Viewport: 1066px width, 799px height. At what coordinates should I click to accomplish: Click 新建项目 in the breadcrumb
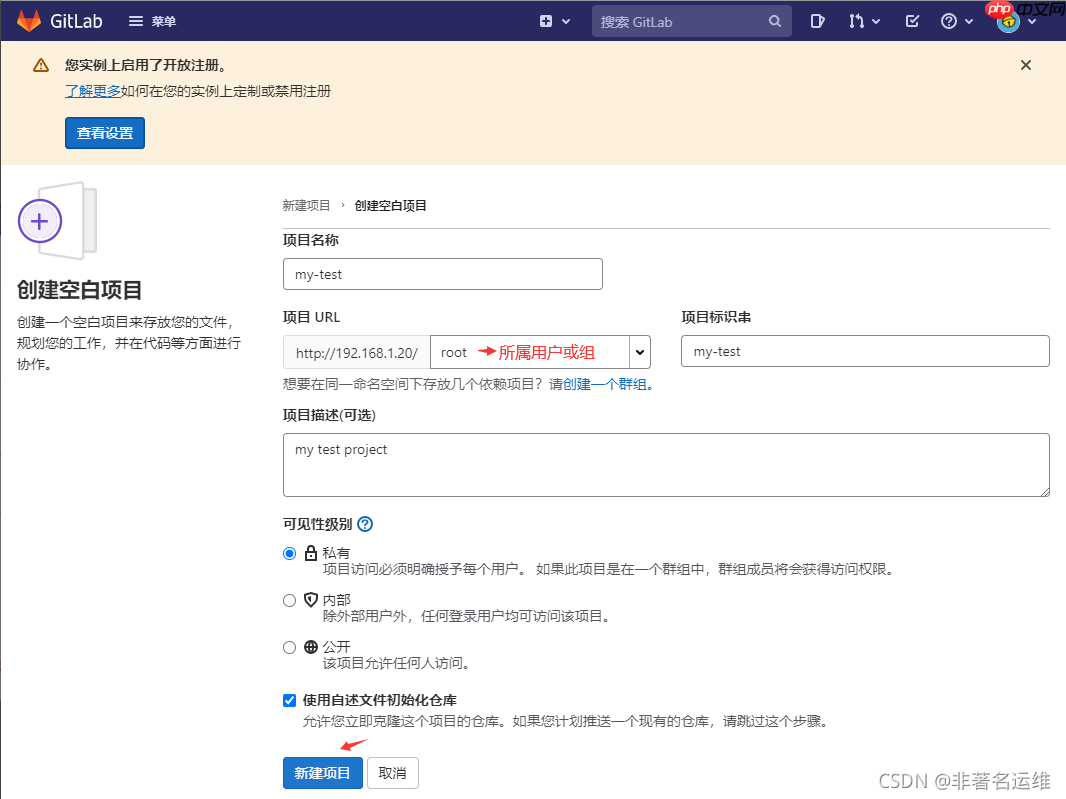[306, 205]
